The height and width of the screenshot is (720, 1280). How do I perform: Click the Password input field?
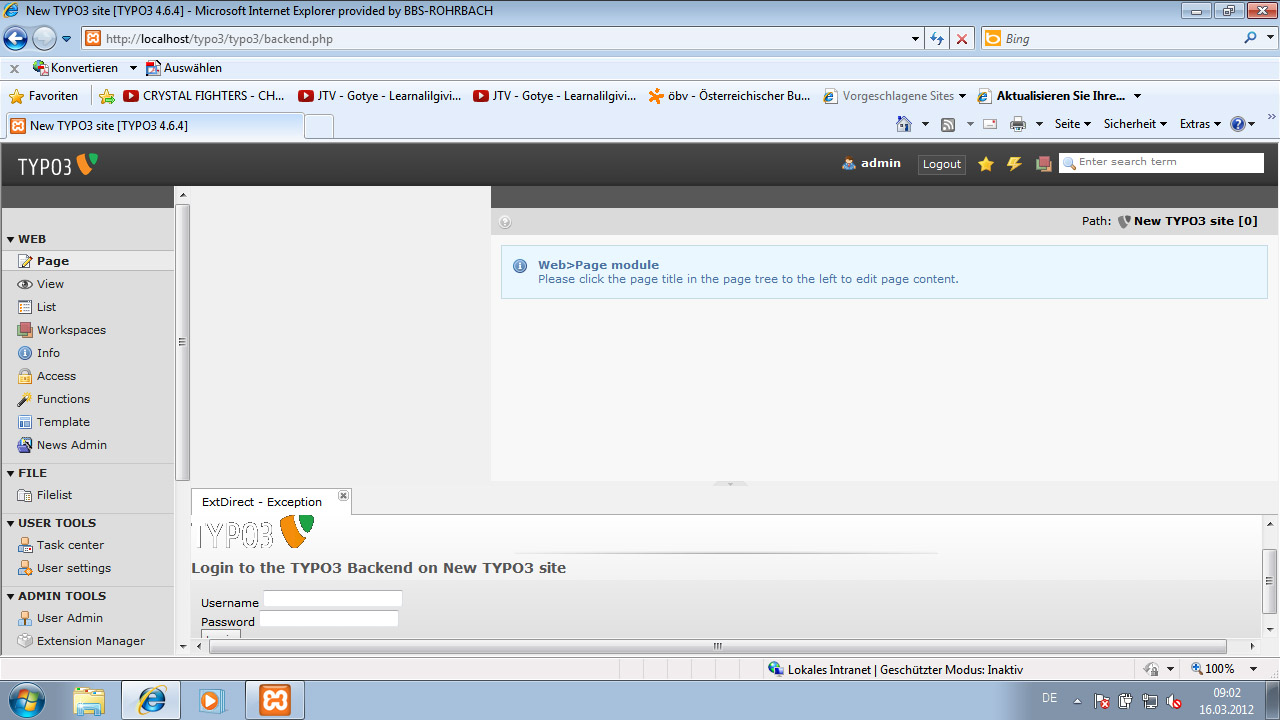point(329,619)
